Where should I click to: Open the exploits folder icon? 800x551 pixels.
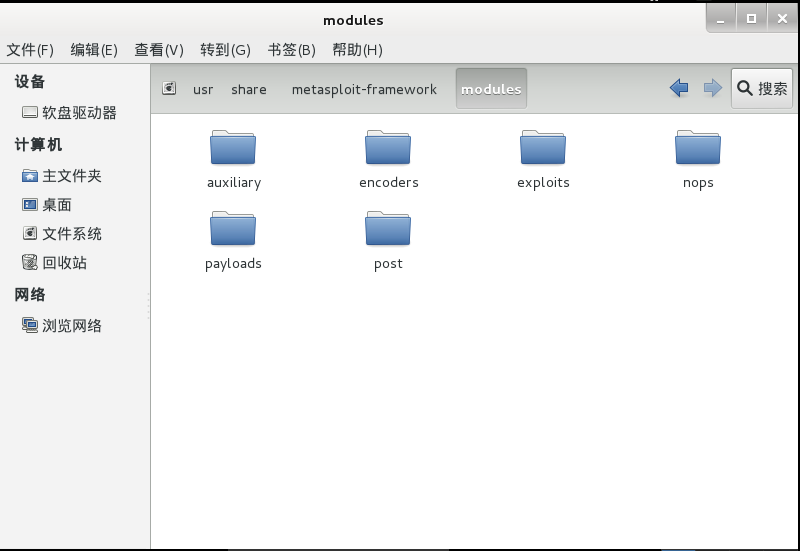coord(543,147)
